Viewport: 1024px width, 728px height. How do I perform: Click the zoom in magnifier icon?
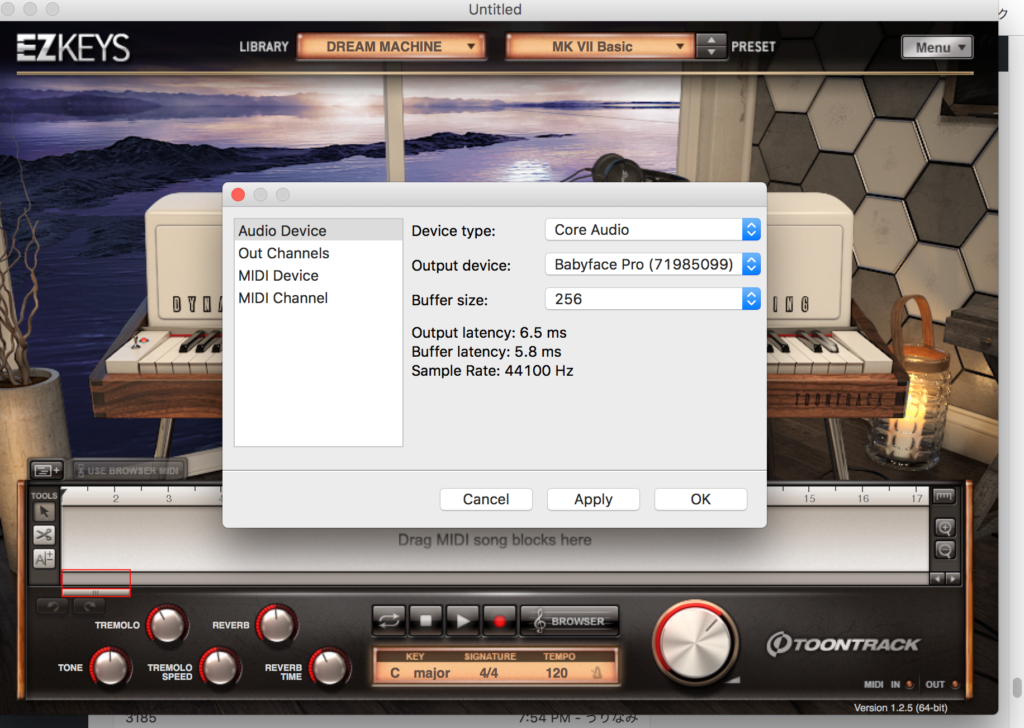pyautogui.click(x=944, y=527)
